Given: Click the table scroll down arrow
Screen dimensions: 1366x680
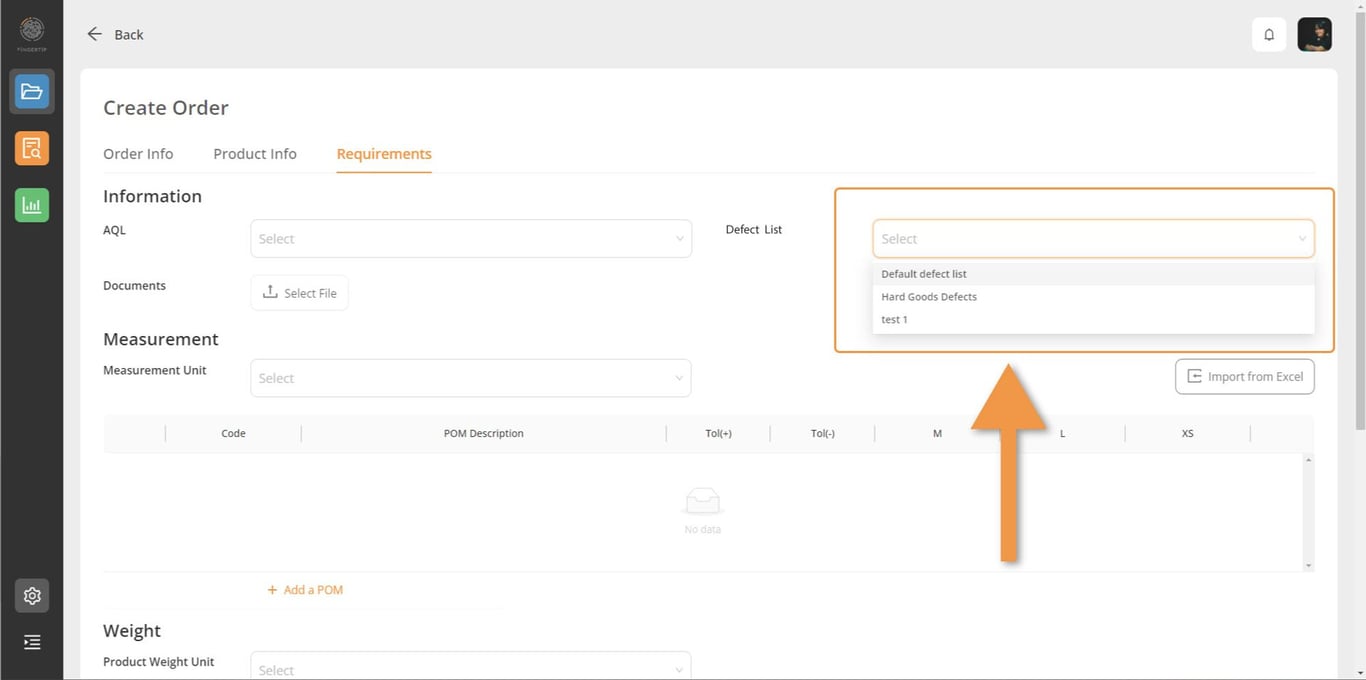Looking at the screenshot, I should tap(1308, 566).
